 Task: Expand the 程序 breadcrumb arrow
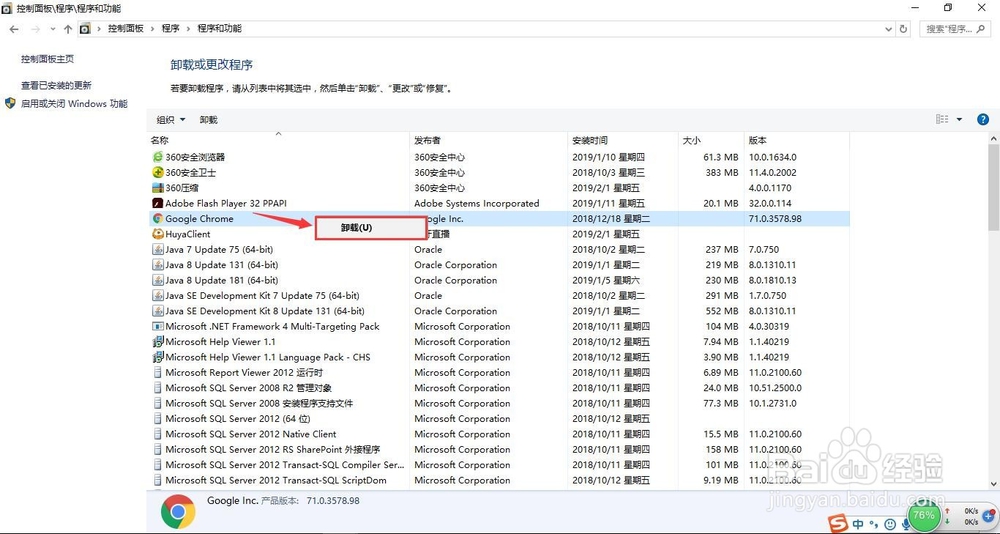[x=188, y=29]
